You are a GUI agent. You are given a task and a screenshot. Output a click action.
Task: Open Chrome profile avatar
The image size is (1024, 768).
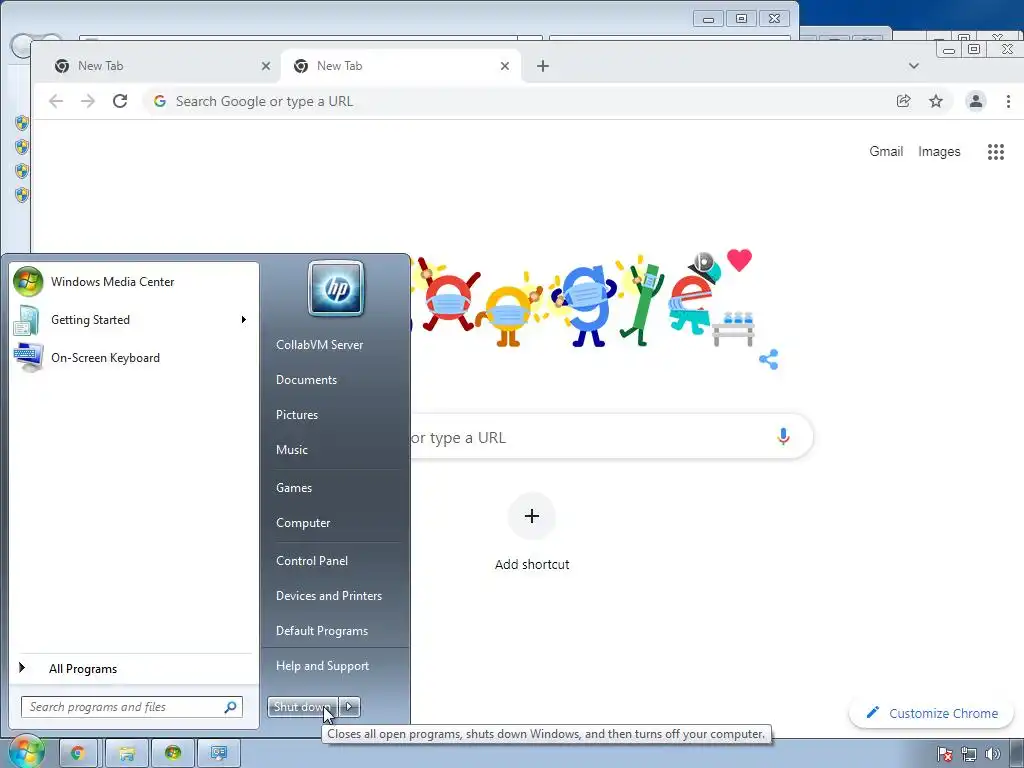pos(976,101)
